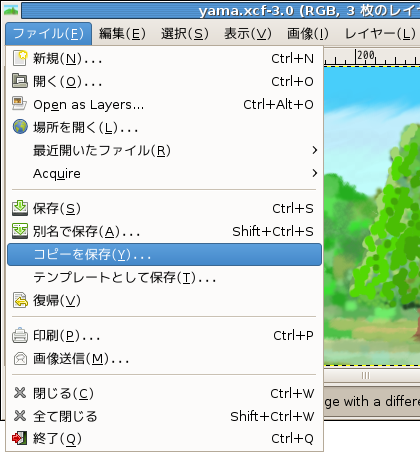This screenshot has height=452, width=420.
Task: Expand the 最近開いたファイル(R) submenu arrow
Action: click(x=314, y=150)
